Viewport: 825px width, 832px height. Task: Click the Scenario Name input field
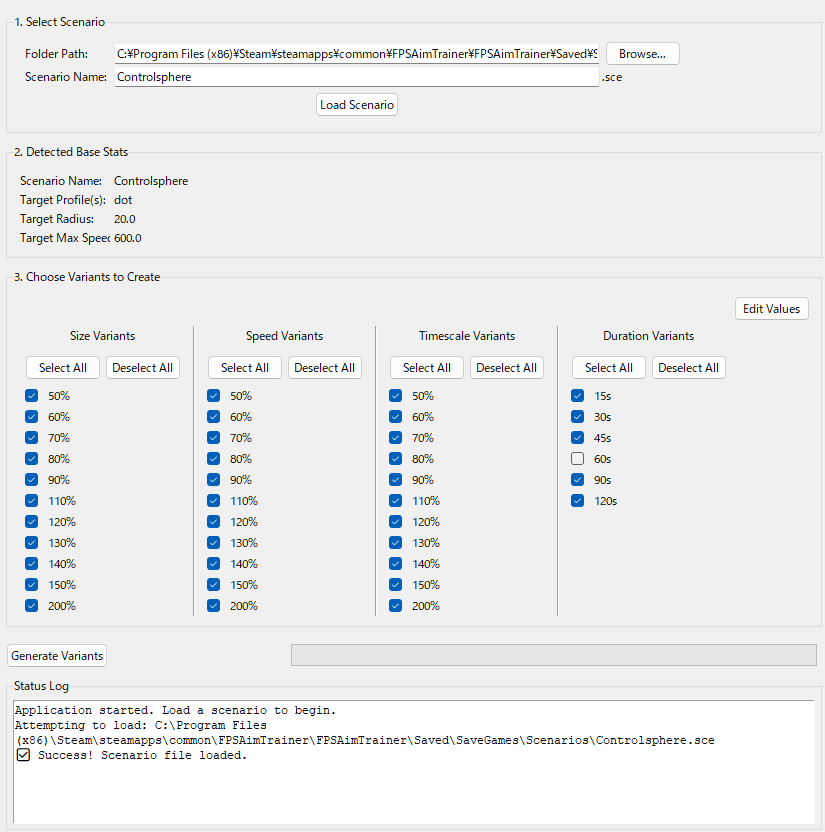(x=356, y=78)
